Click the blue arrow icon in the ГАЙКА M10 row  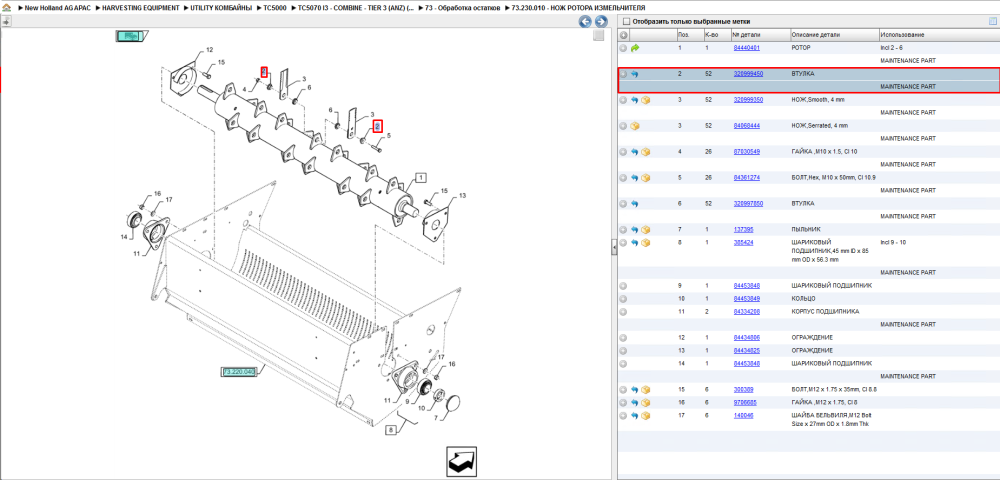click(x=635, y=152)
